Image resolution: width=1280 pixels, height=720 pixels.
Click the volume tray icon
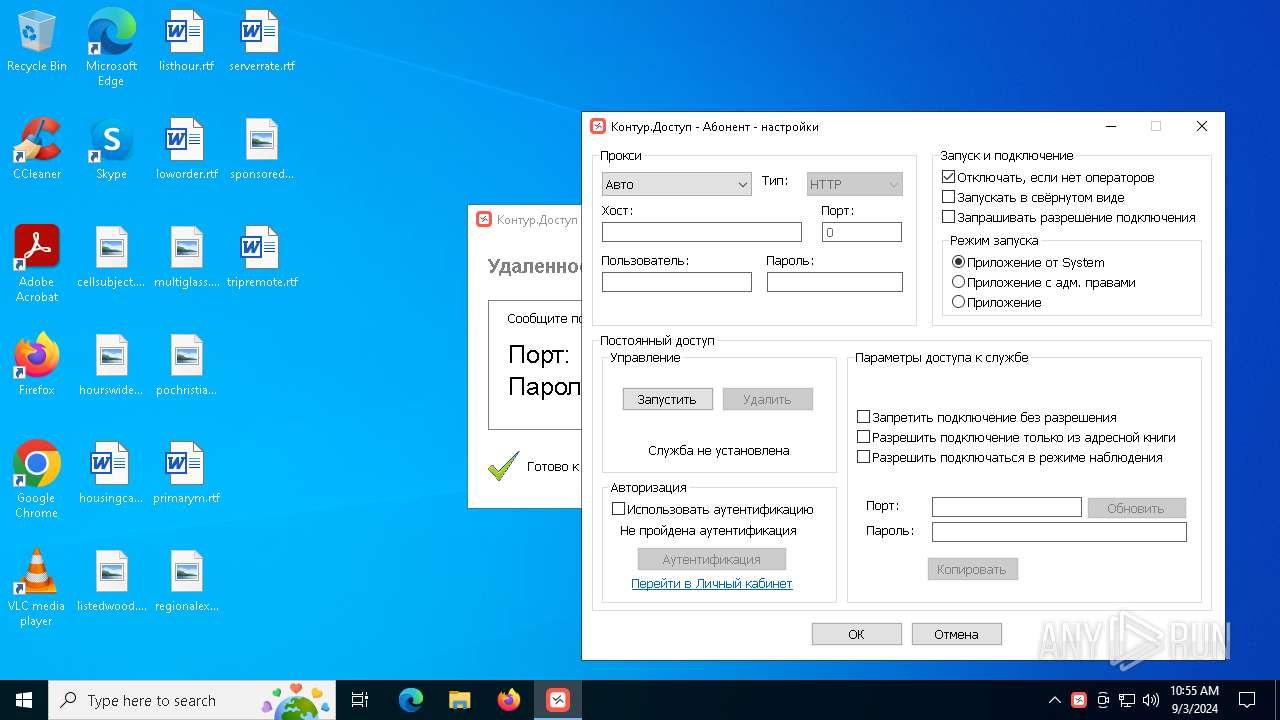[1151, 700]
